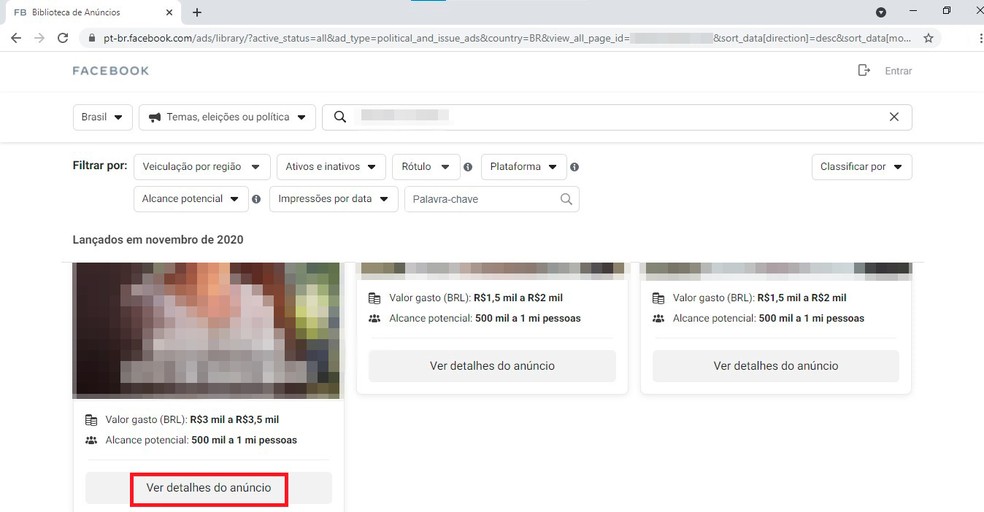The height and width of the screenshot is (512, 984).
Task: Open ad details for R$3 mil ad
Action: 209,488
